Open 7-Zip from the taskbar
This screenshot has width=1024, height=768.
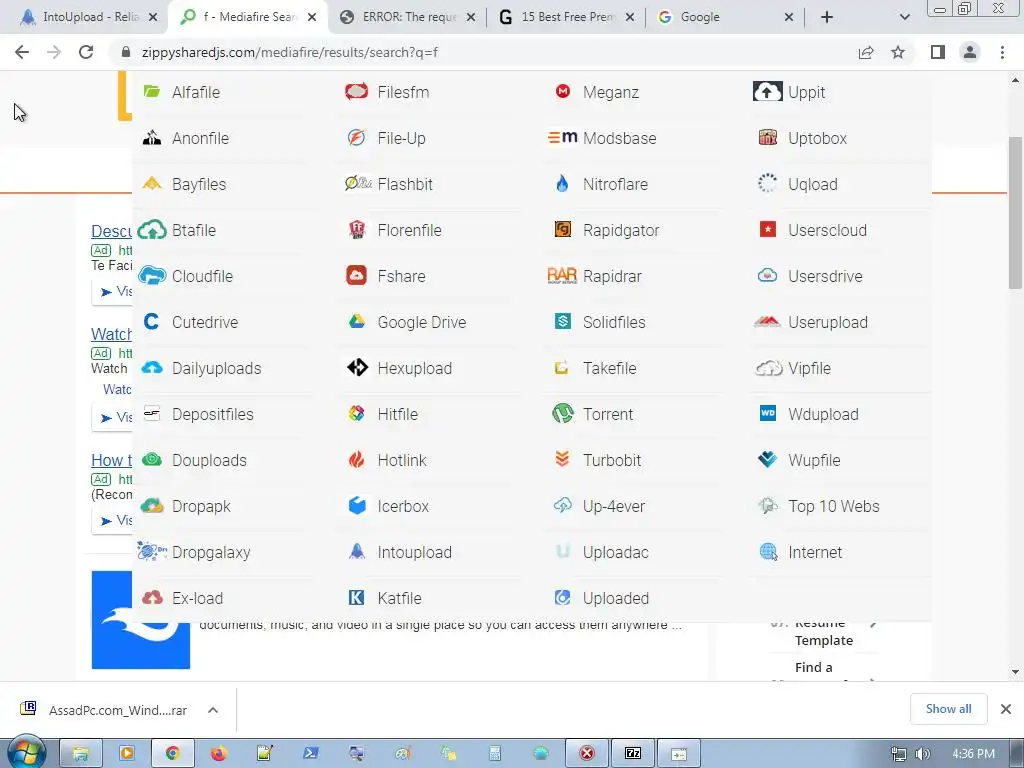pos(633,754)
